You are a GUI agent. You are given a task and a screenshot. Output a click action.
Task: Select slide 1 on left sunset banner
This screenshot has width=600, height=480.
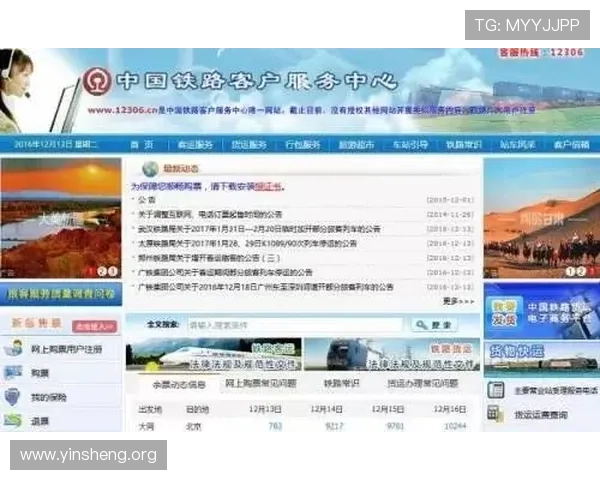pos(91,271)
